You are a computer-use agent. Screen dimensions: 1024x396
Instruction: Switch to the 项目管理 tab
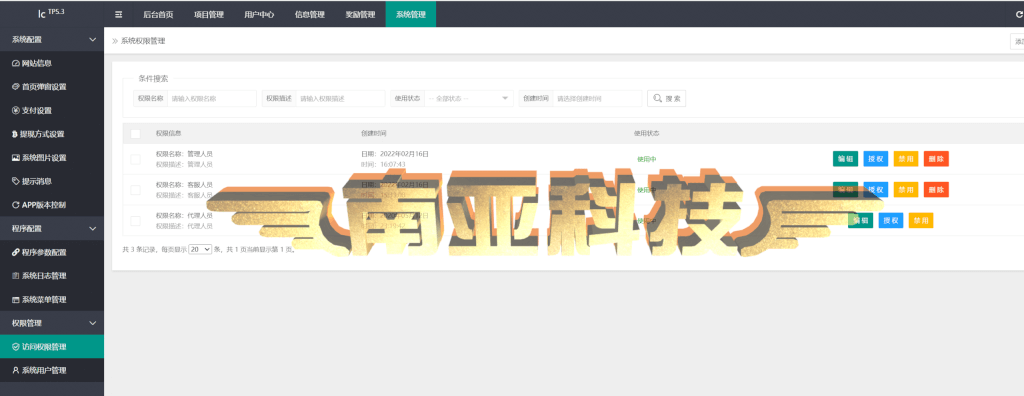(209, 14)
